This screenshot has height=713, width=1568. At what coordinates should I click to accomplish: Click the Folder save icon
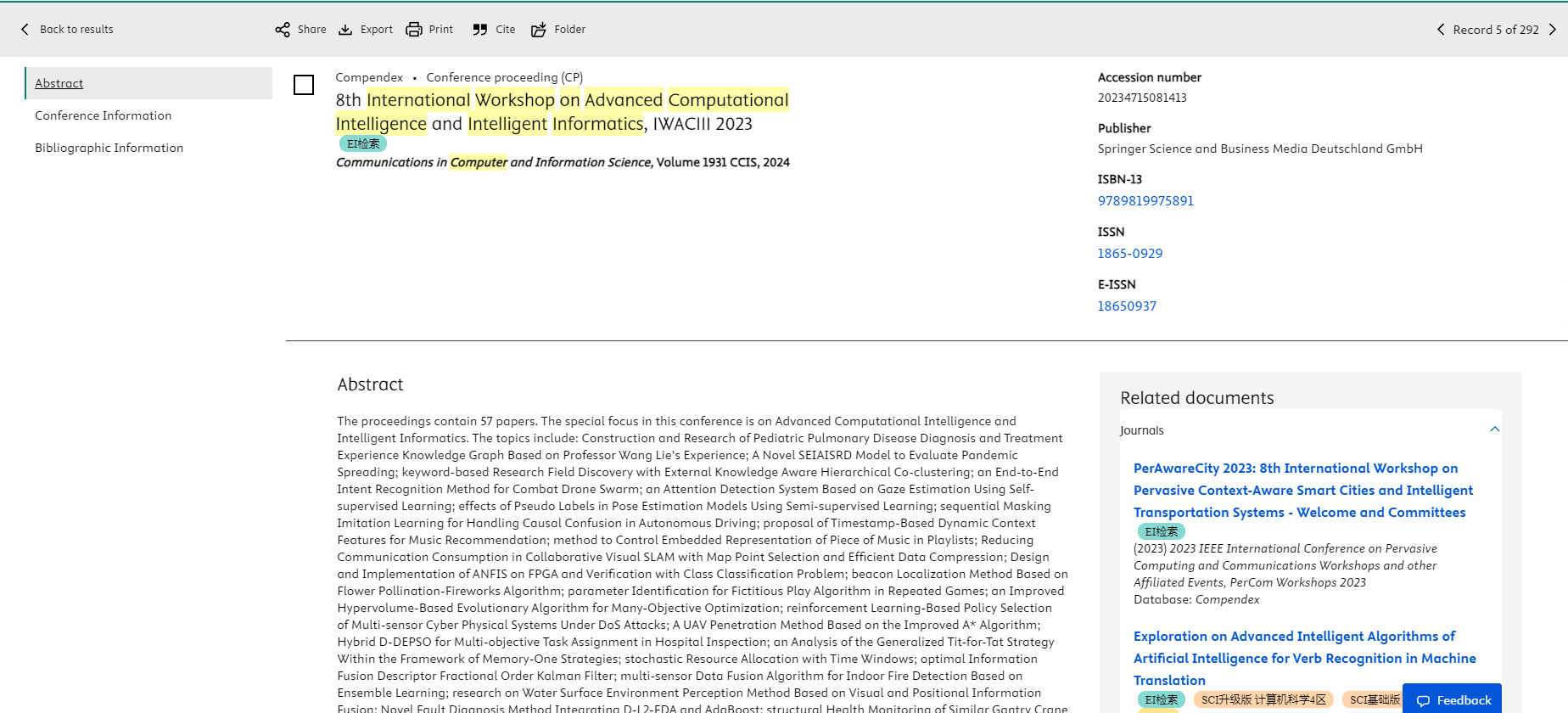[x=539, y=30]
